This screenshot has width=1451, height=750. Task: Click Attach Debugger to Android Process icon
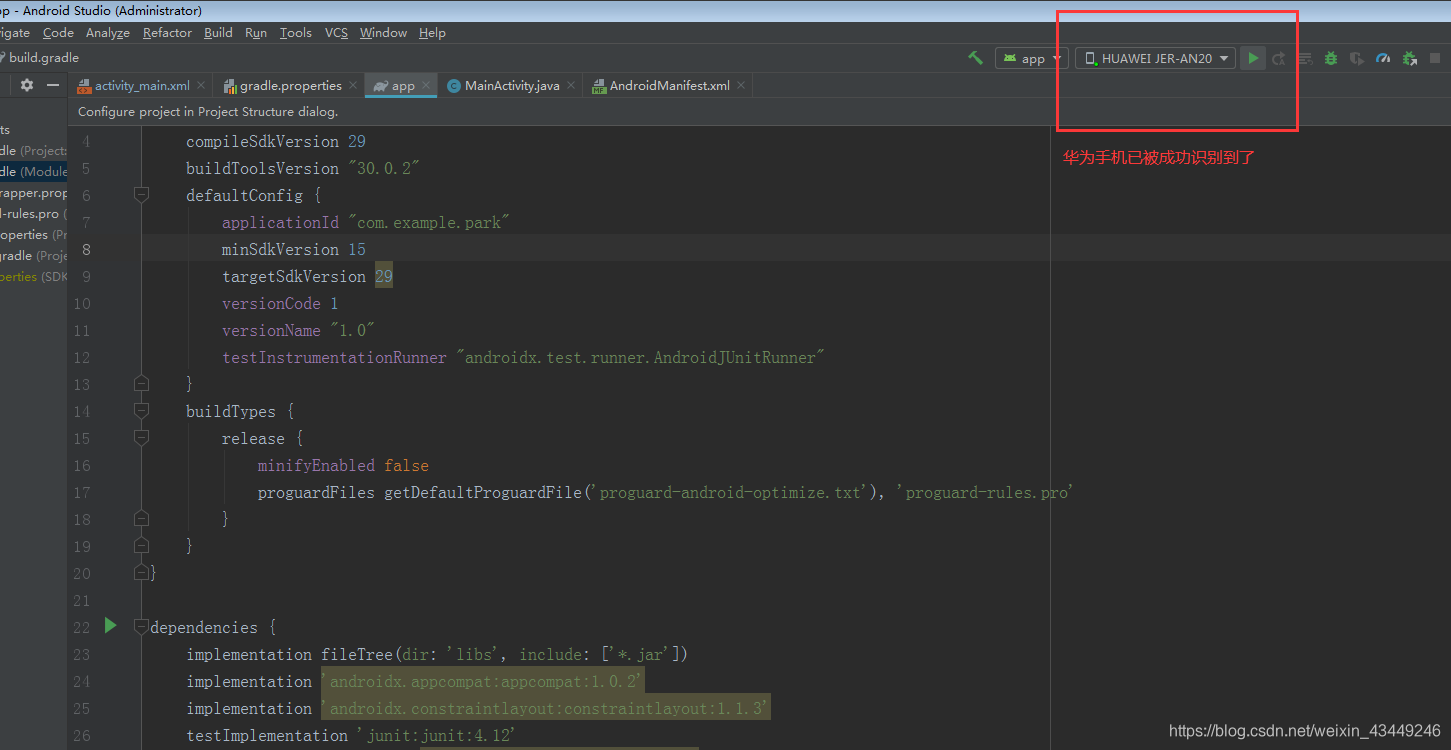point(1409,58)
